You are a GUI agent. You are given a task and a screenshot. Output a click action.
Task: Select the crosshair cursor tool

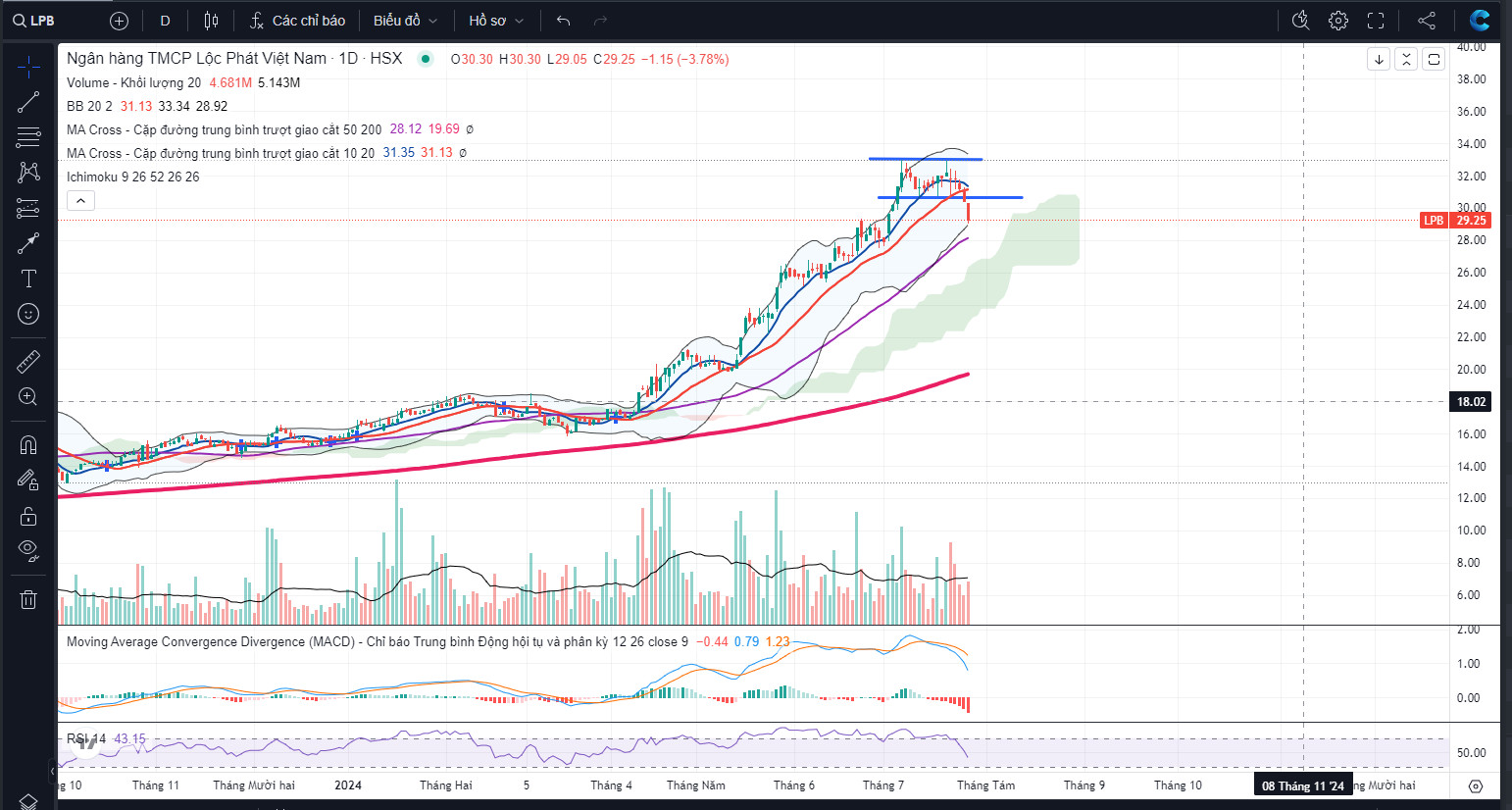[x=28, y=67]
